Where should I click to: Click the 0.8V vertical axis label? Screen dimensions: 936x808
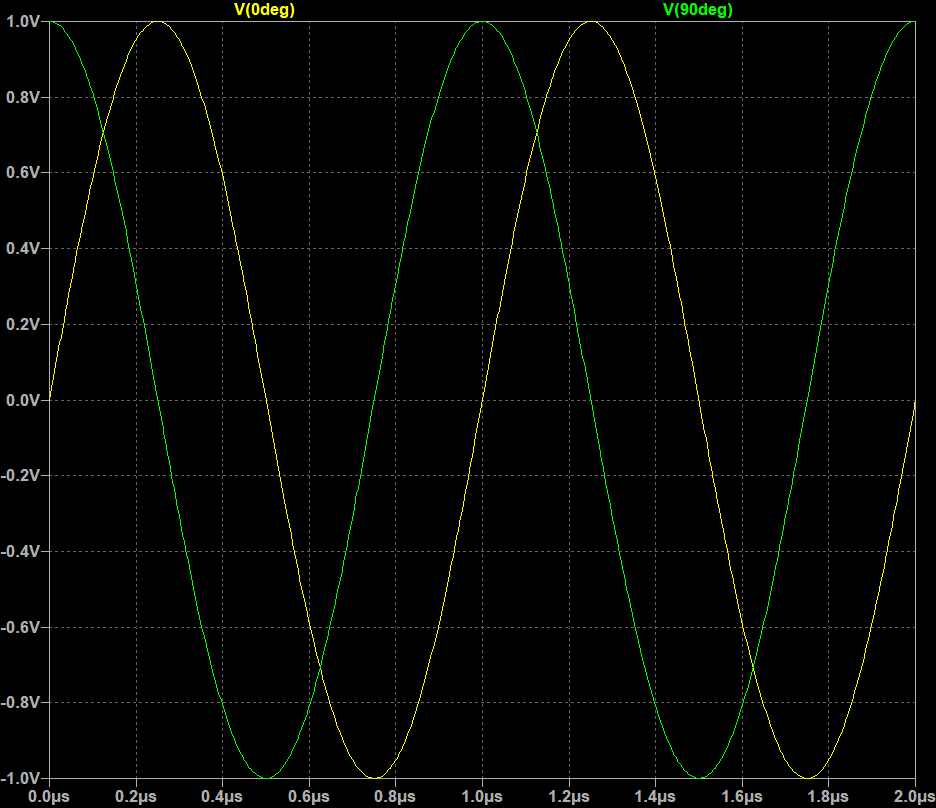coord(21,97)
